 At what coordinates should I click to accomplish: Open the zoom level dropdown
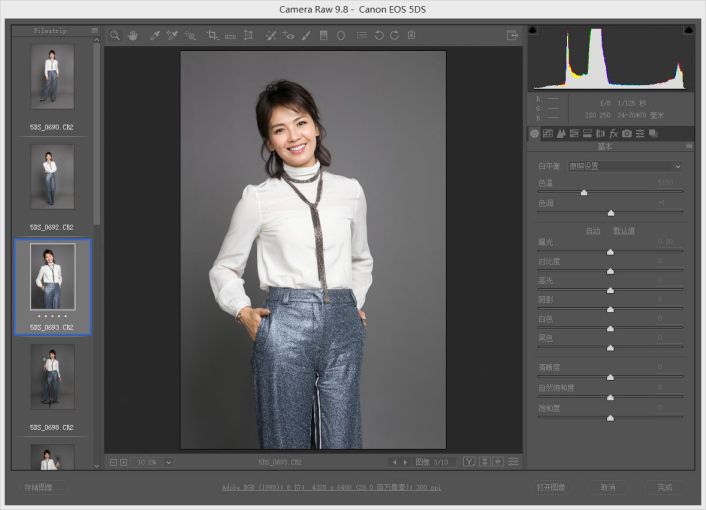pyautogui.click(x=168, y=462)
